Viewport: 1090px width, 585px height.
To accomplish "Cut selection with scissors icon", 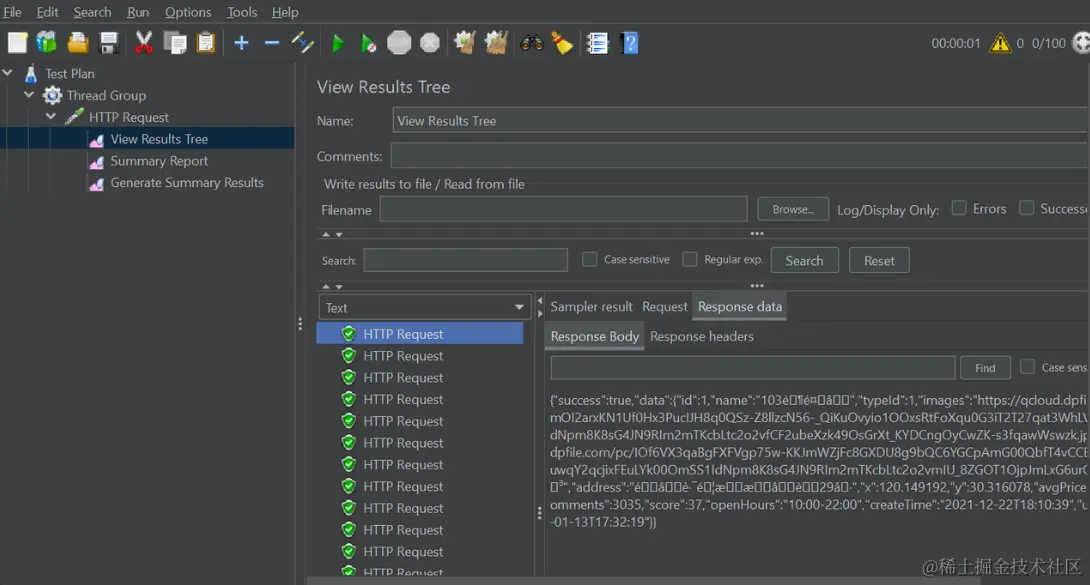I will (x=144, y=43).
